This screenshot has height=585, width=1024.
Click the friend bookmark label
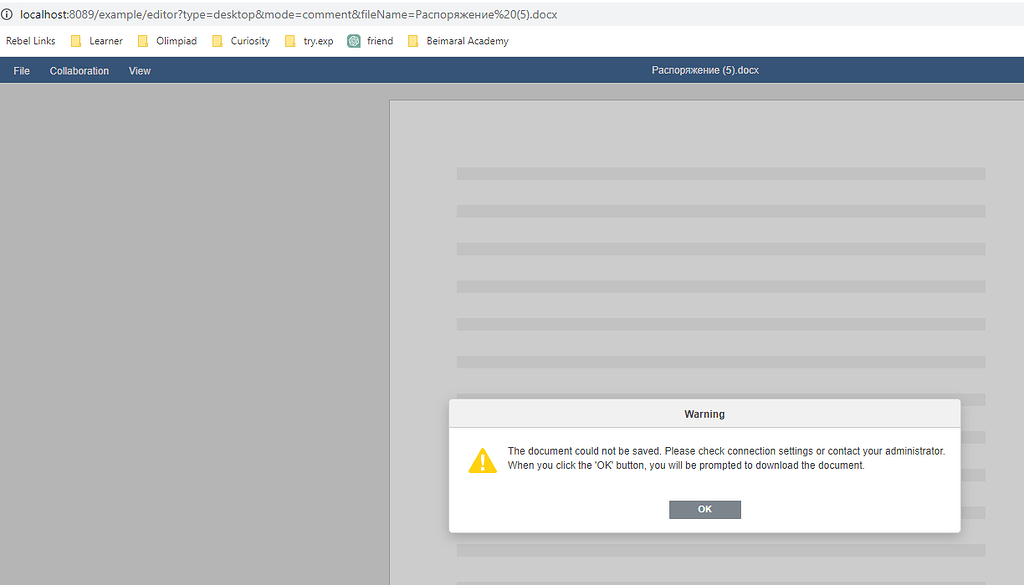pyautogui.click(x=380, y=41)
